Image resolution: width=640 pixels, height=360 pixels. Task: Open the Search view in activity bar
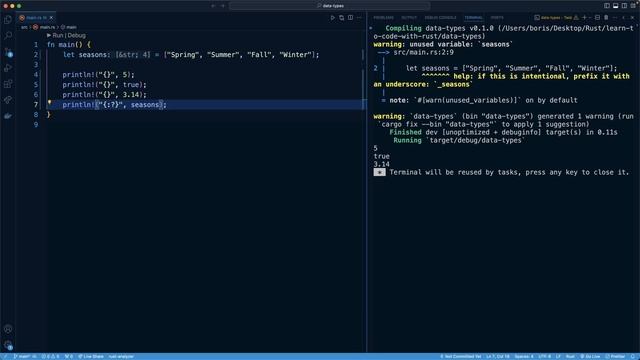coord(8,36)
